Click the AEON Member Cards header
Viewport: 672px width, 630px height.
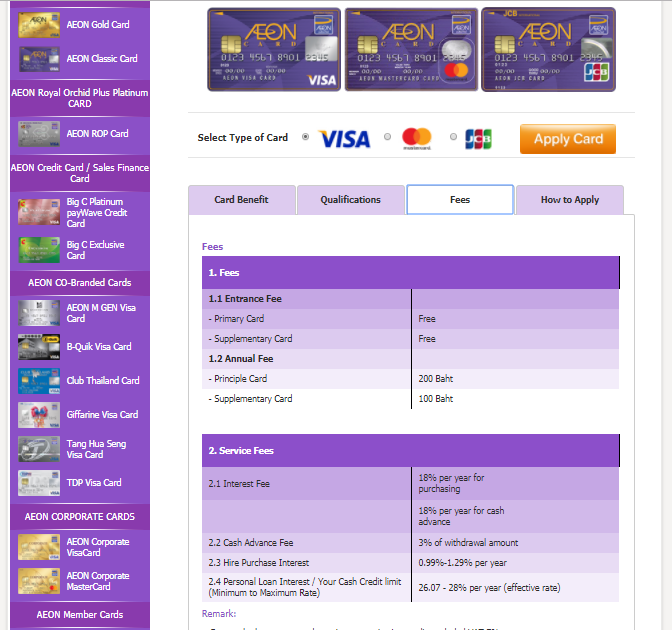point(80,615)
